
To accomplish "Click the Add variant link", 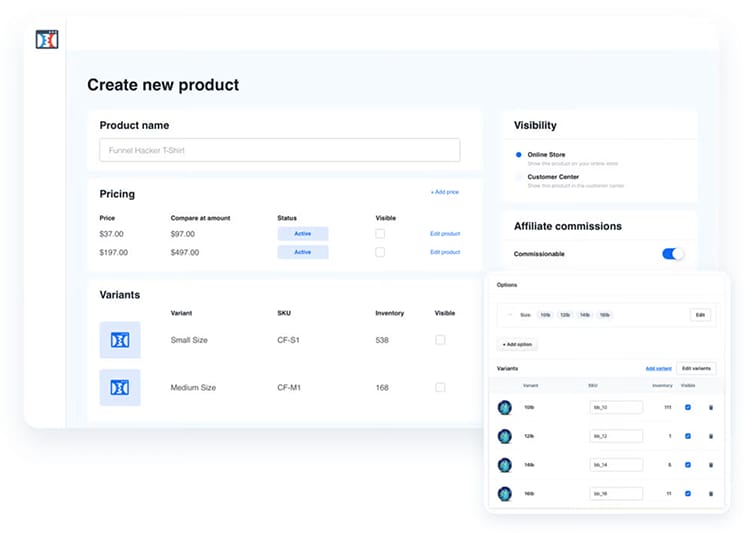I will 659,369.
